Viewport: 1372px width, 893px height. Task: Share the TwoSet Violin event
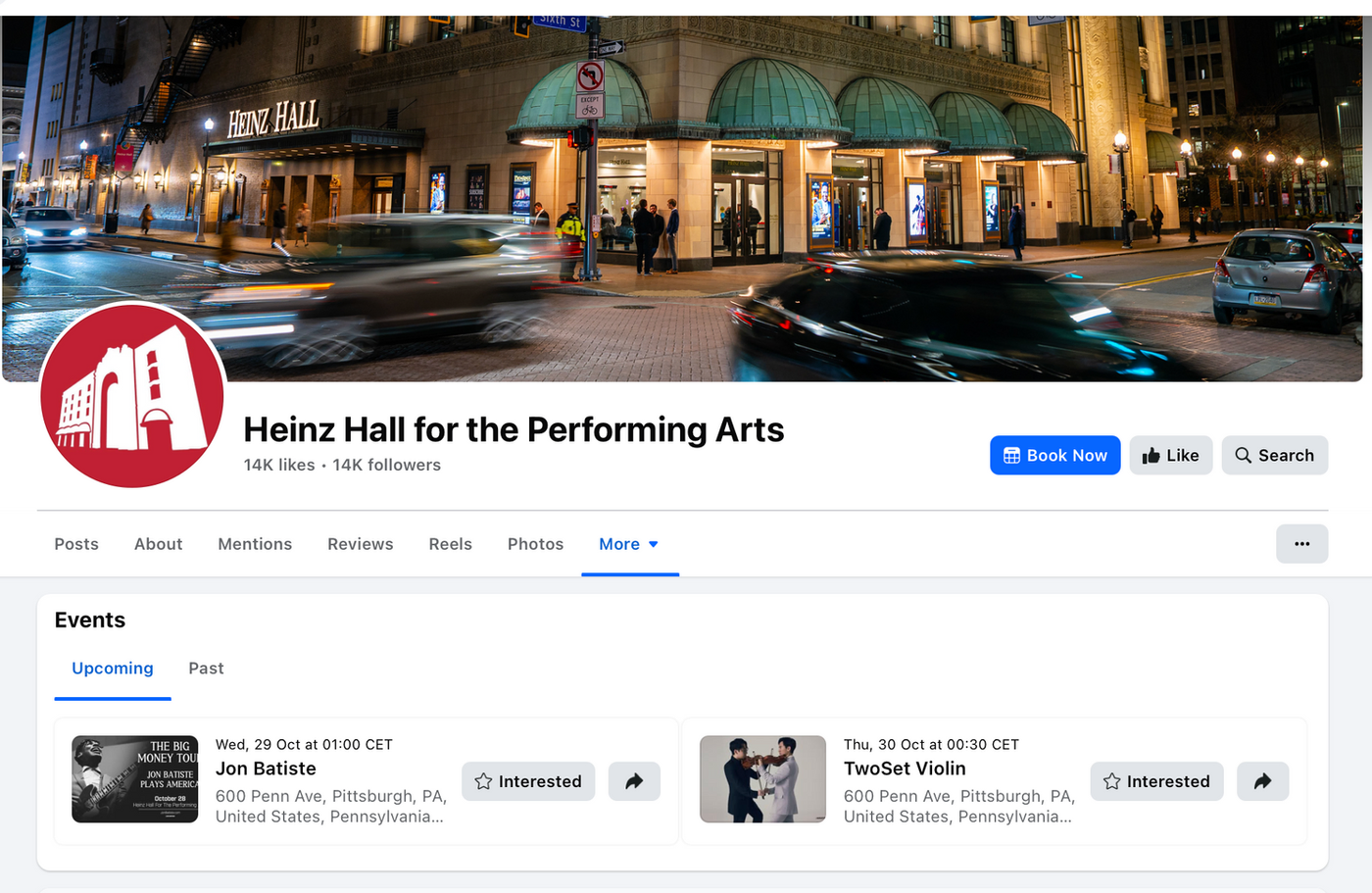click(1262, 781)
